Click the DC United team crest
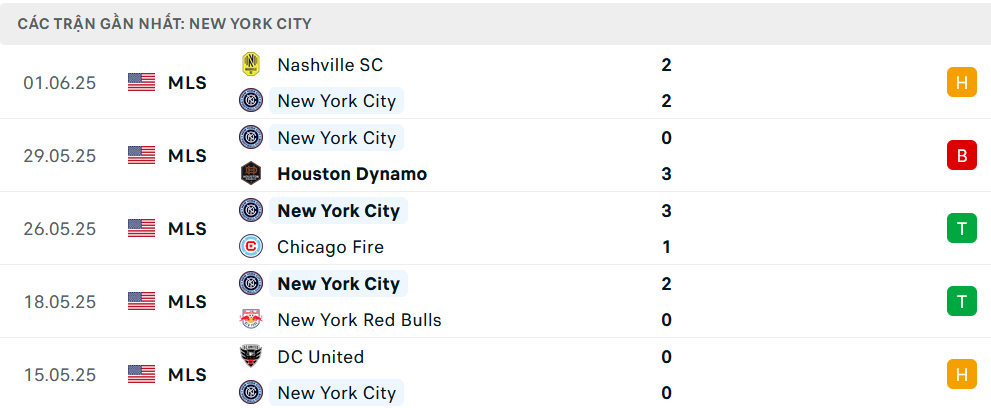 [x=251, y=357]
